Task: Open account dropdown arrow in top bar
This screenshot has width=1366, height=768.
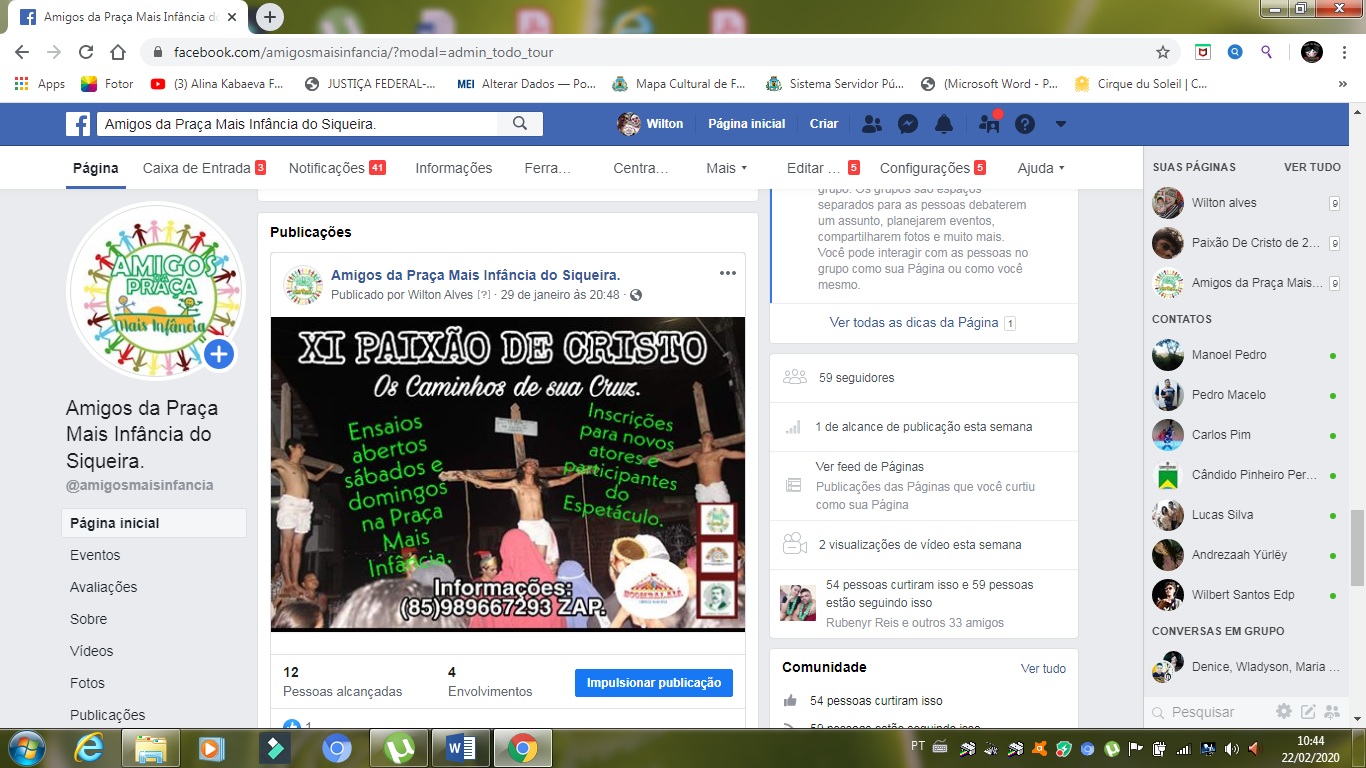Action: (1061, 124)
